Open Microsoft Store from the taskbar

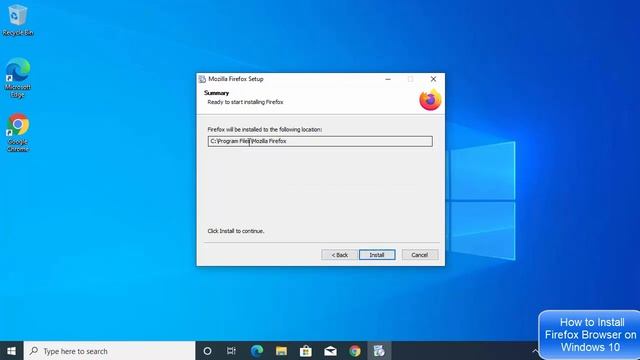(x=306, y=351)
